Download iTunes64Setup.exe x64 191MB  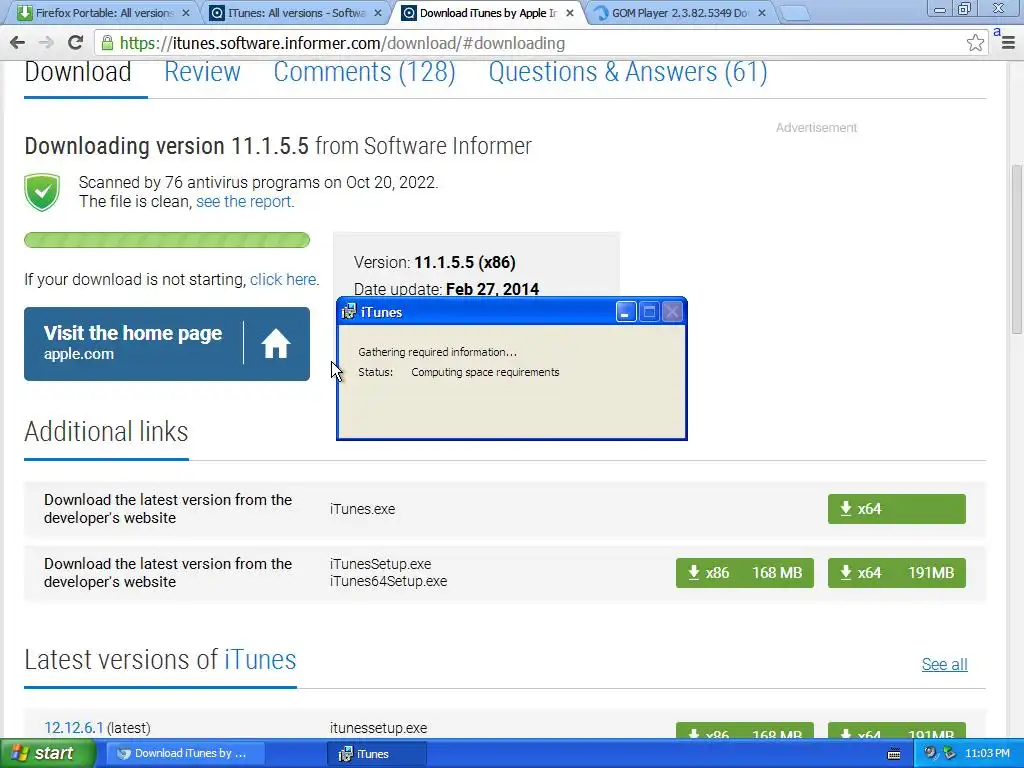pos(897,573)
